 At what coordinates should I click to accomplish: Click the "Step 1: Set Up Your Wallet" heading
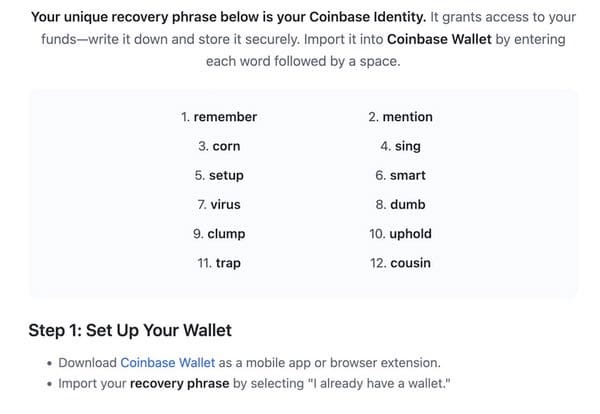pos(130,329)
